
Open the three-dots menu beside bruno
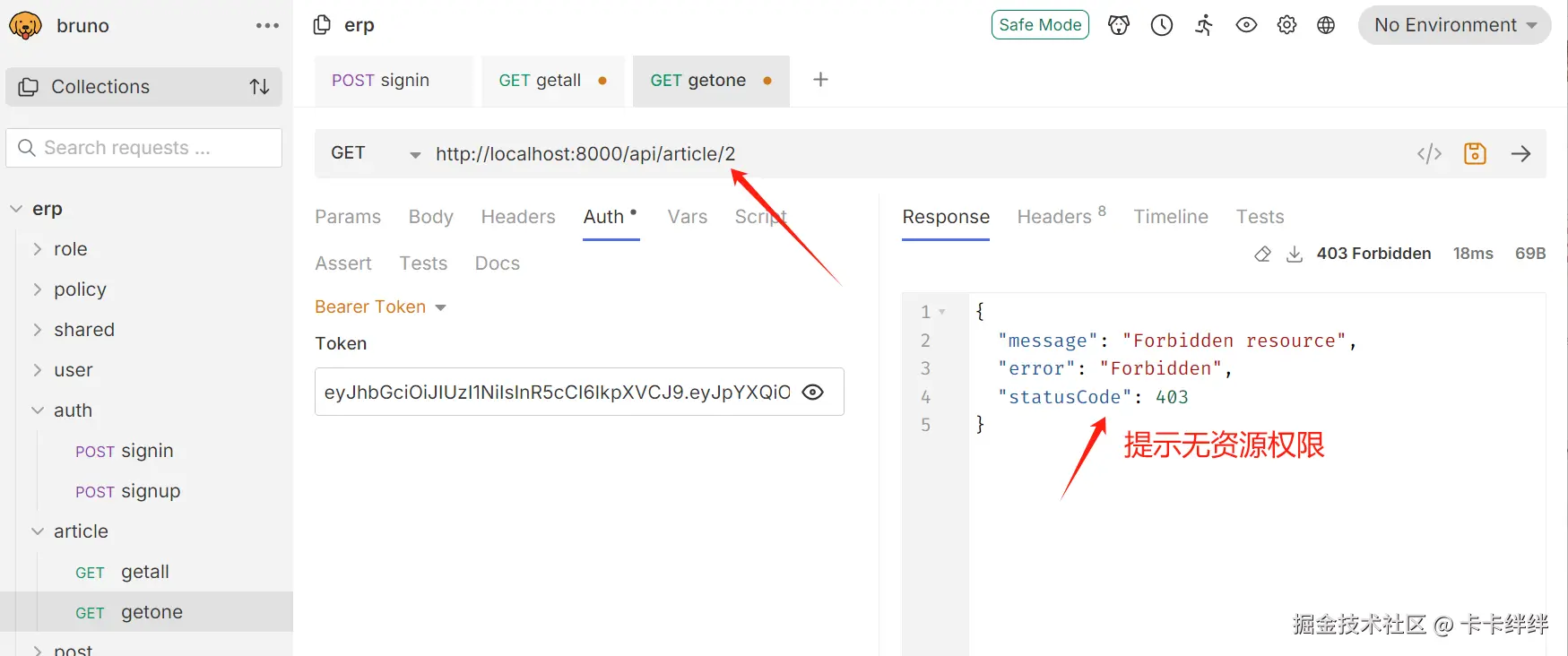pyautogui.click(x=267, y=26)
